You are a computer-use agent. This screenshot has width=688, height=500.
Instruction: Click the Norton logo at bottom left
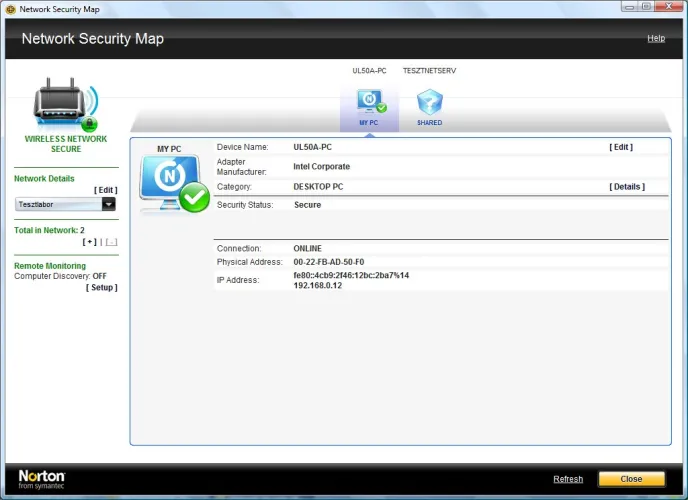[42, 479]
